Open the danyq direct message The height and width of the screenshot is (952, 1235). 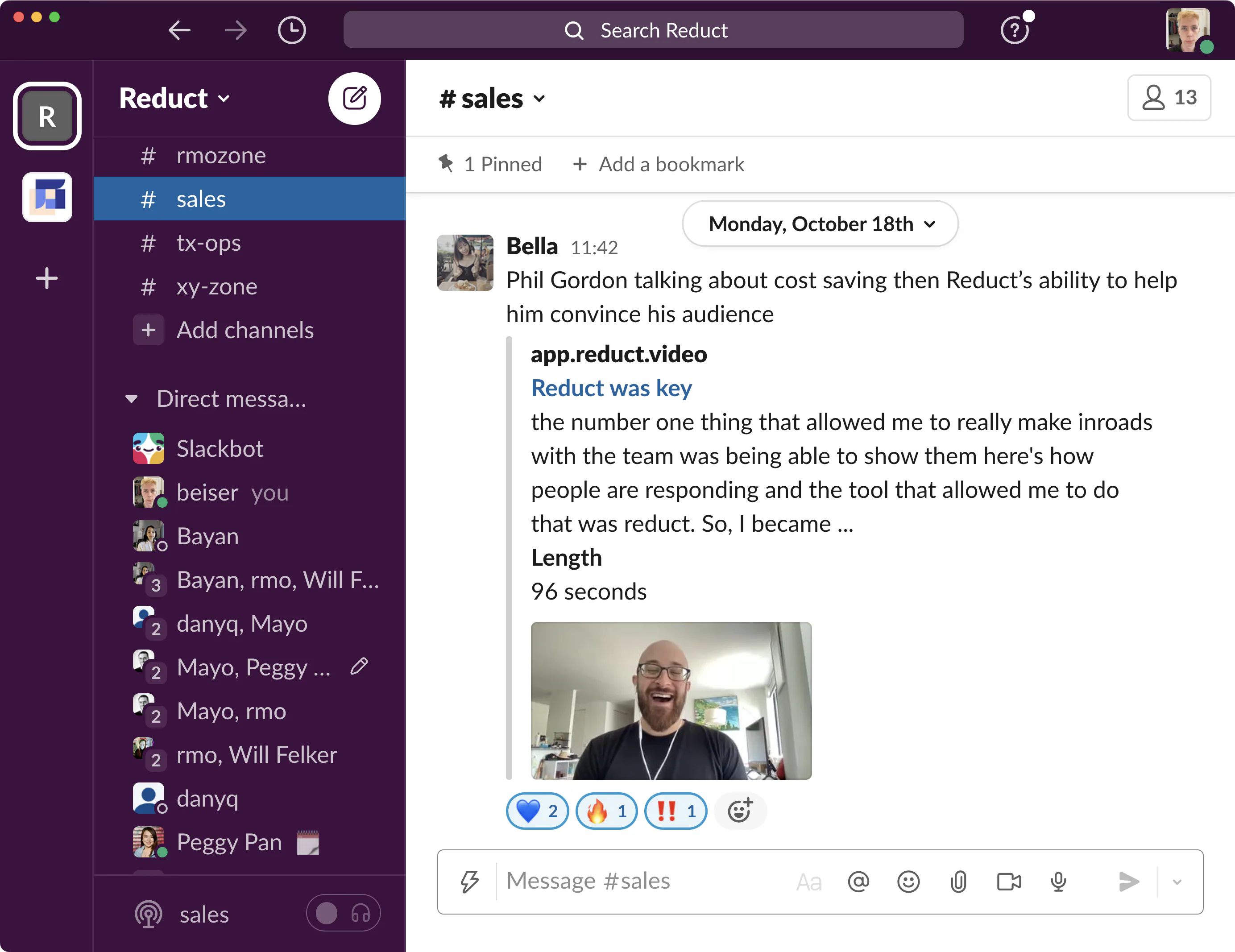[249, 798]
